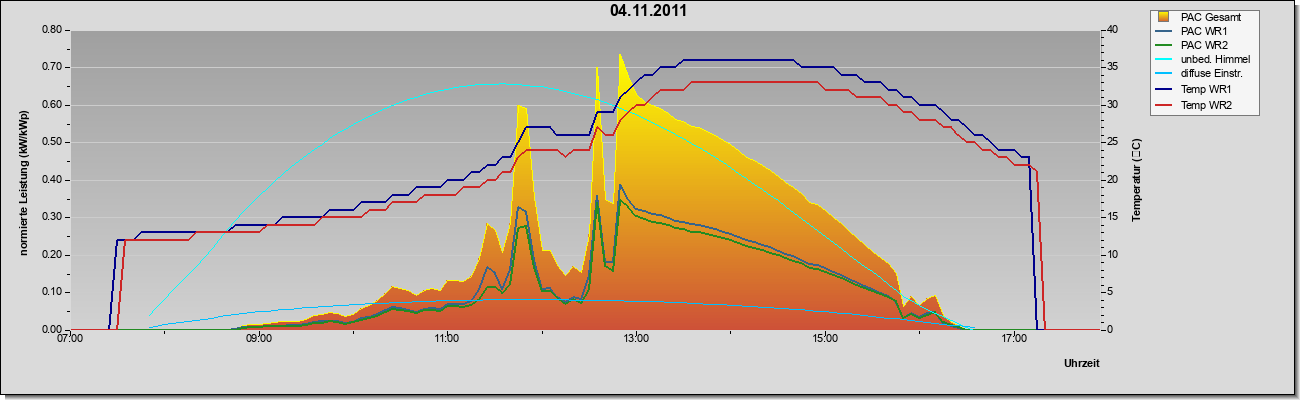This screenshot has height=400, width=1300.
Task: Click the tallest yellow PAC Gesamt peak near 13:00
Action: [x=621, y=68]
